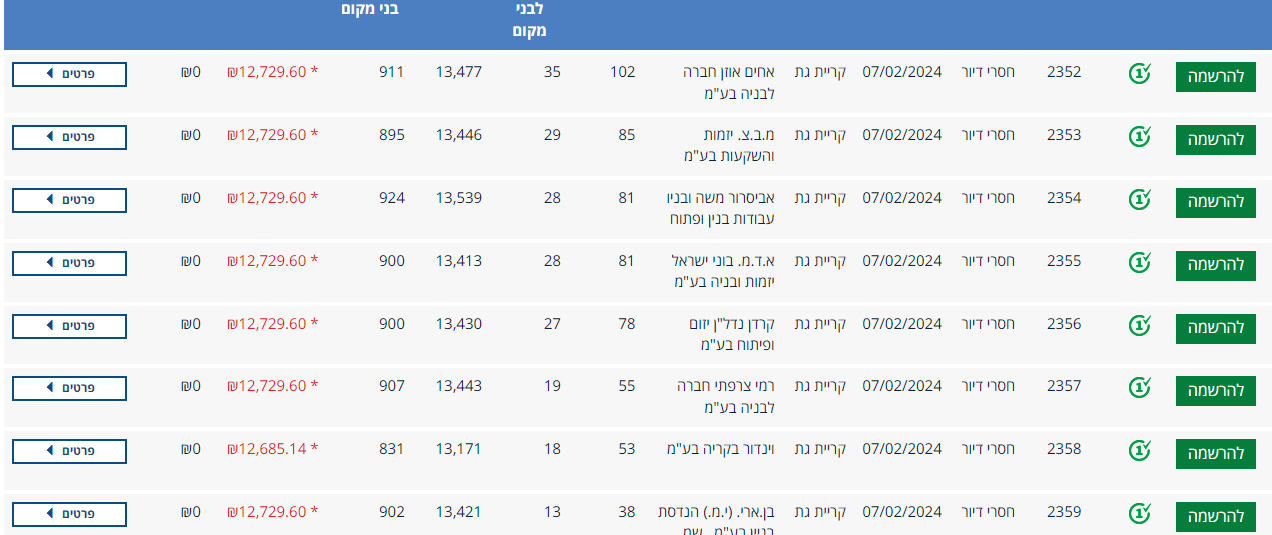Click the green checkmark icon for lottery 2353
Image resolution: width=1272 pixels, height=535 pixels.
pos(1139,136)
